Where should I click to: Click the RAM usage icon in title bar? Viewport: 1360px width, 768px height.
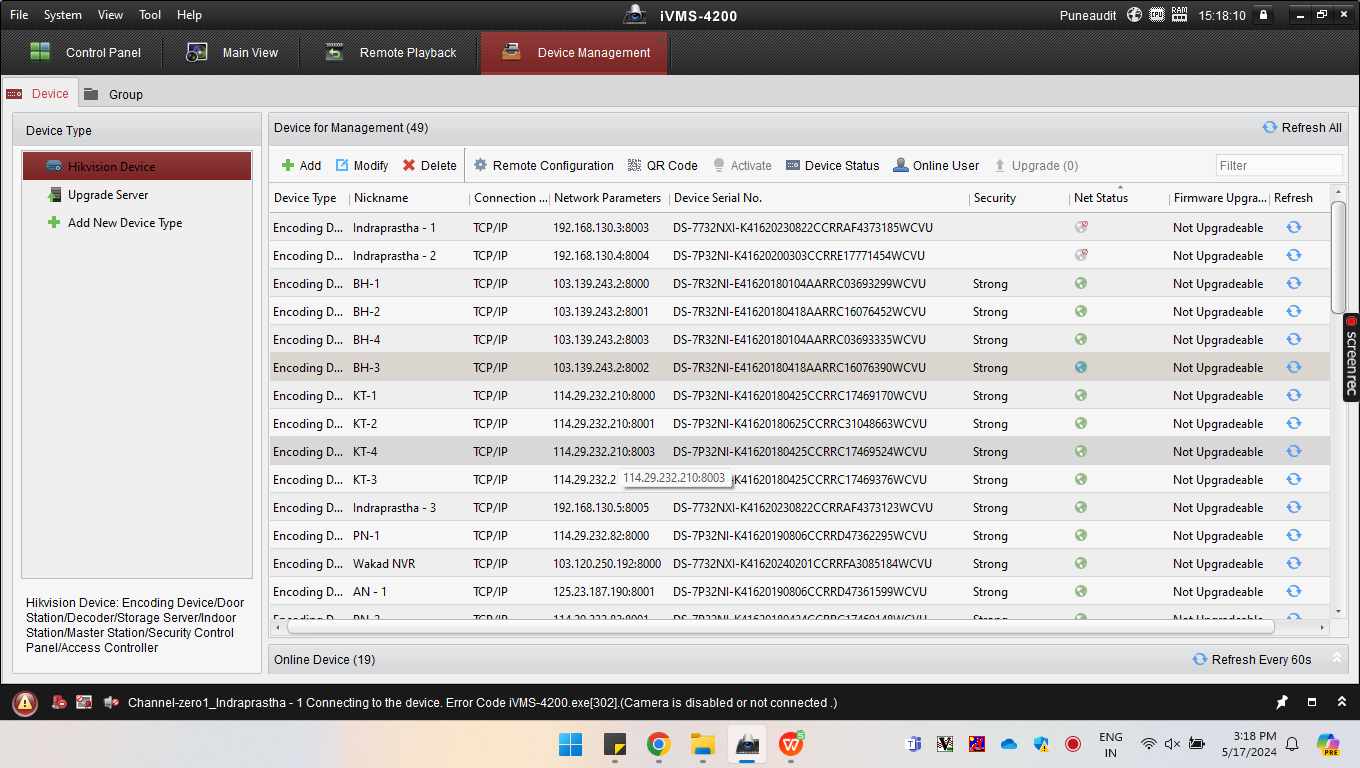click(x=1179, y=15)
